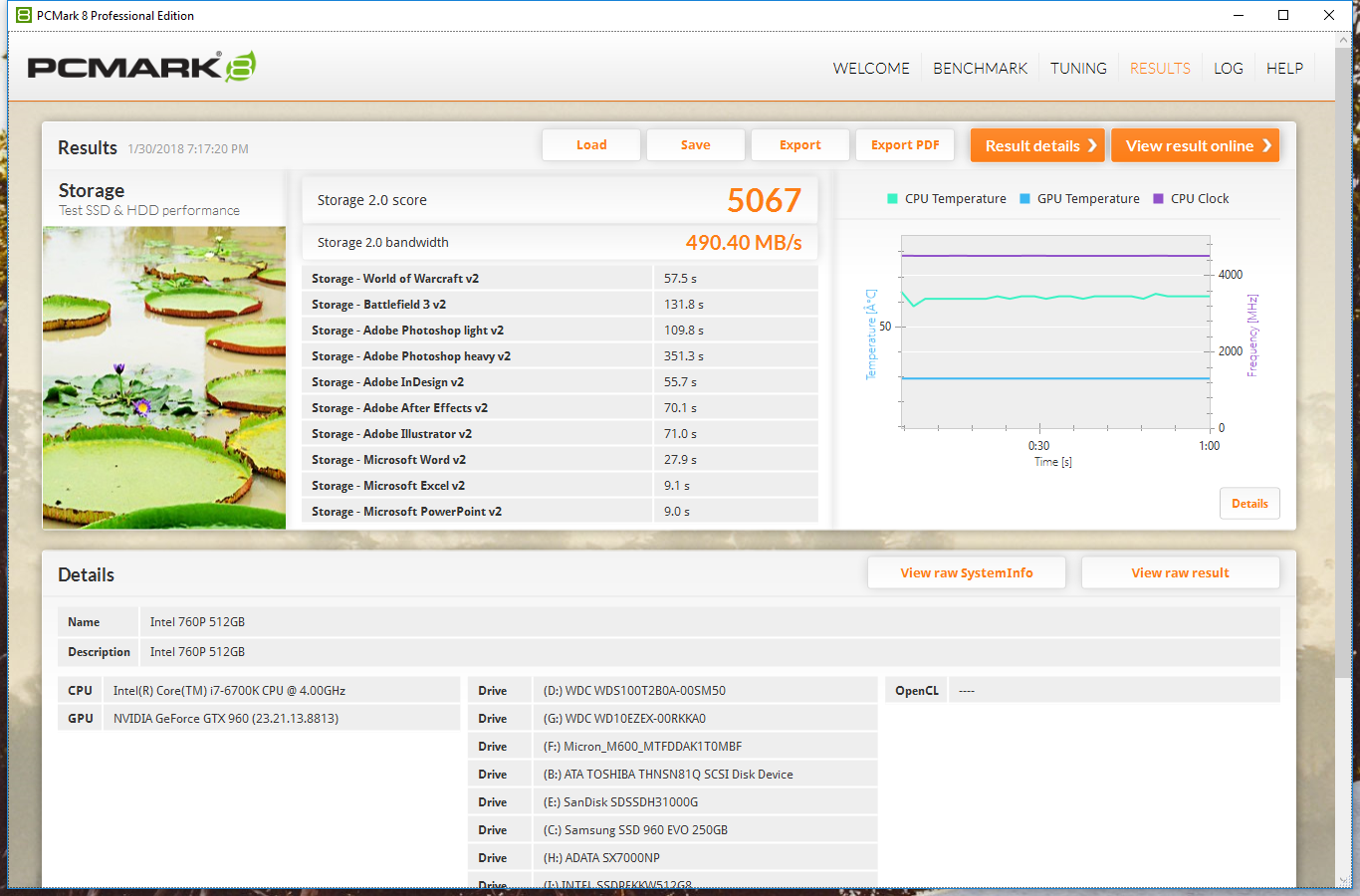The image size is (1360, 896).
Task: Toggle the CPU Clock legend swatch
Action: (1158, 199)
